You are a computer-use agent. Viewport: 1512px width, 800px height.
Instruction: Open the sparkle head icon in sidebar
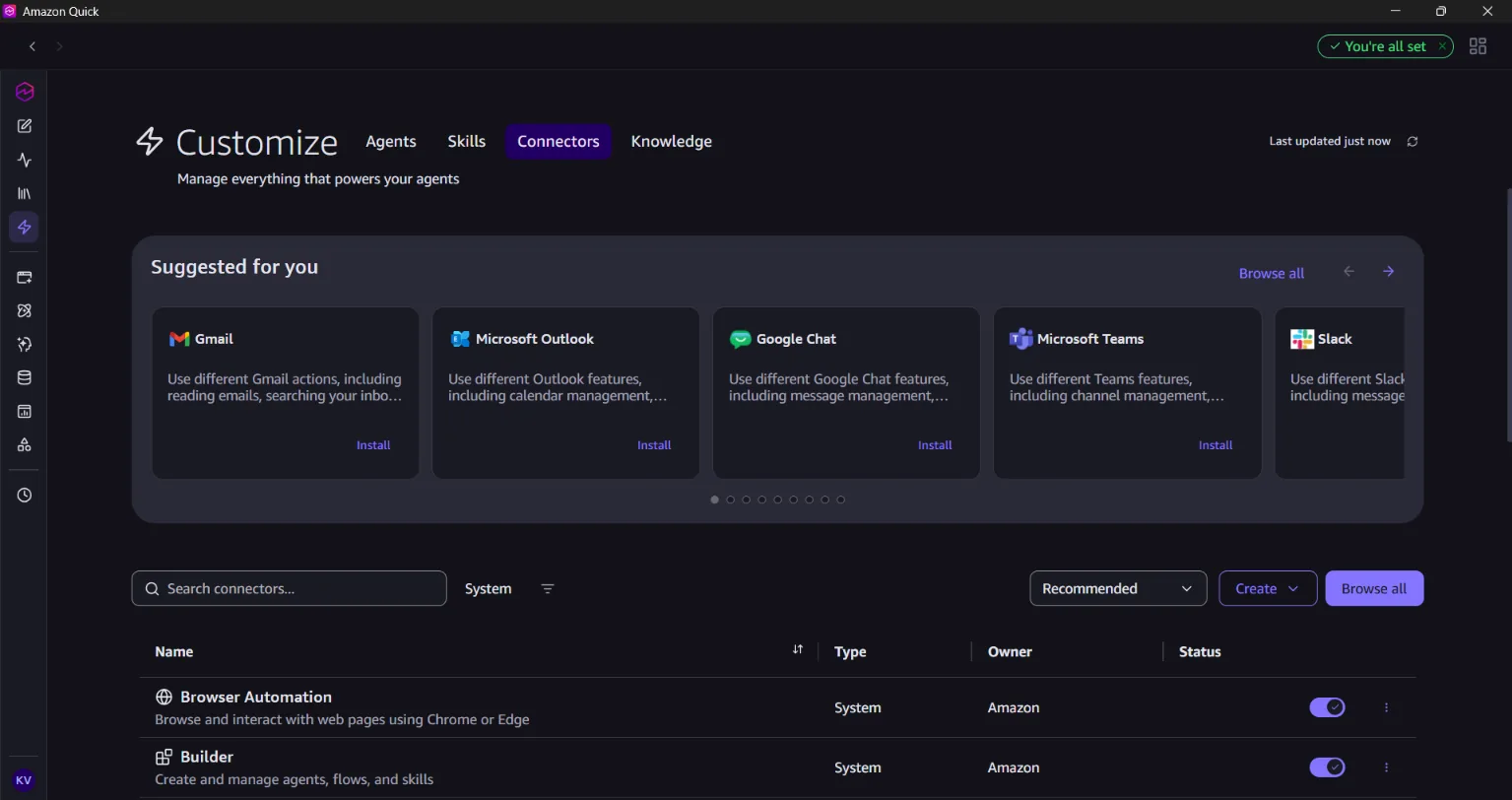tap(25, 344)
